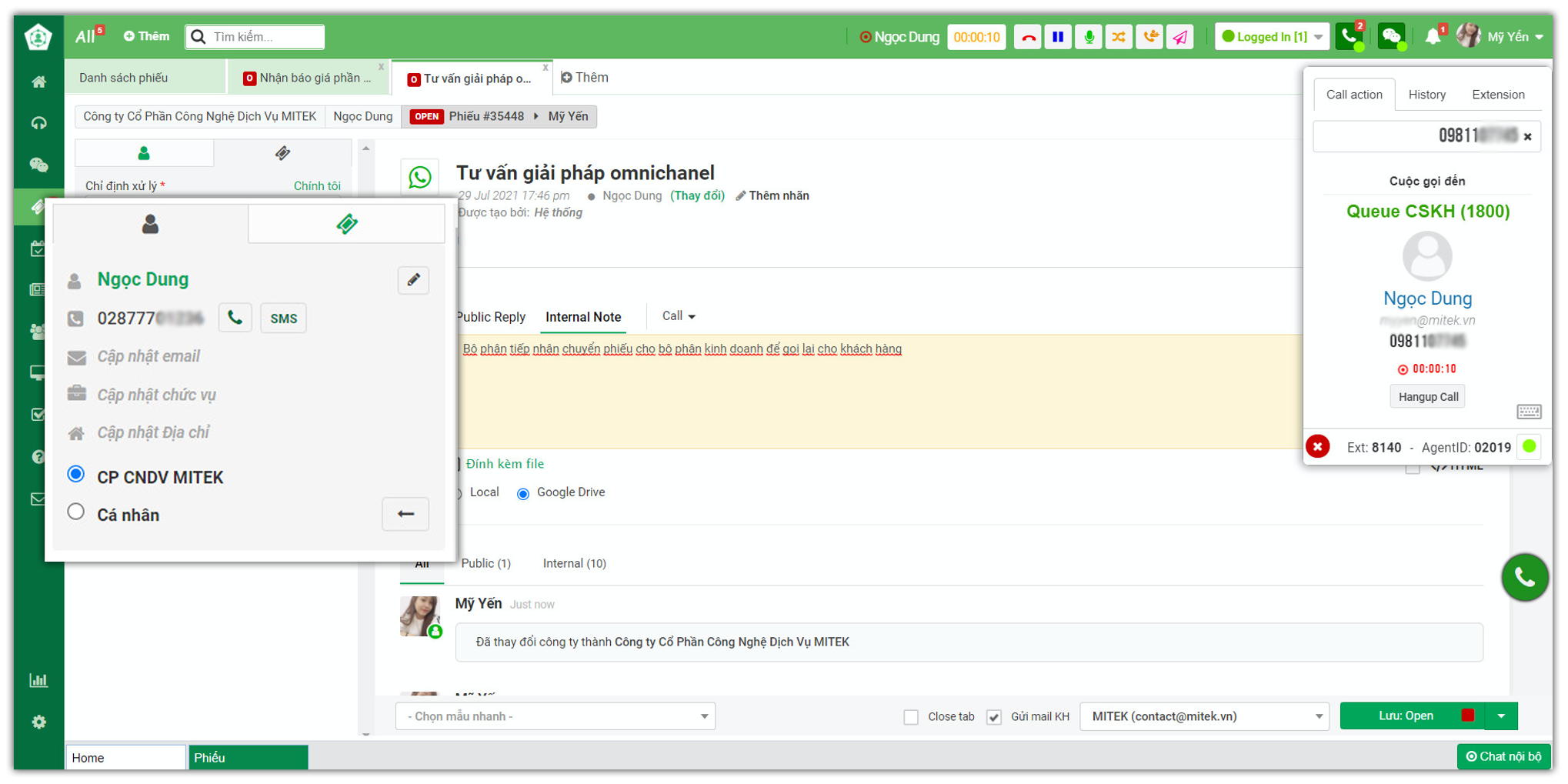Click the SMS button beside phone number
1568x784 pixels.
pyautogui.click(x=283, y=319)
